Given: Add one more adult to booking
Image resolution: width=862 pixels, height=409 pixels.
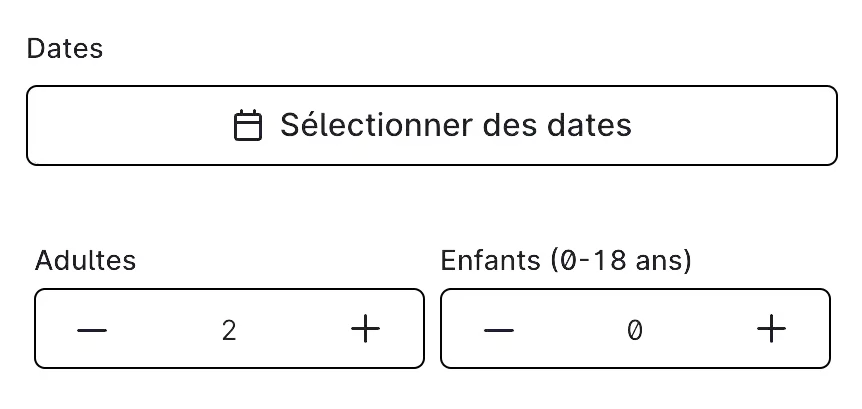Looking at the screenshot, I should [366, 329].
